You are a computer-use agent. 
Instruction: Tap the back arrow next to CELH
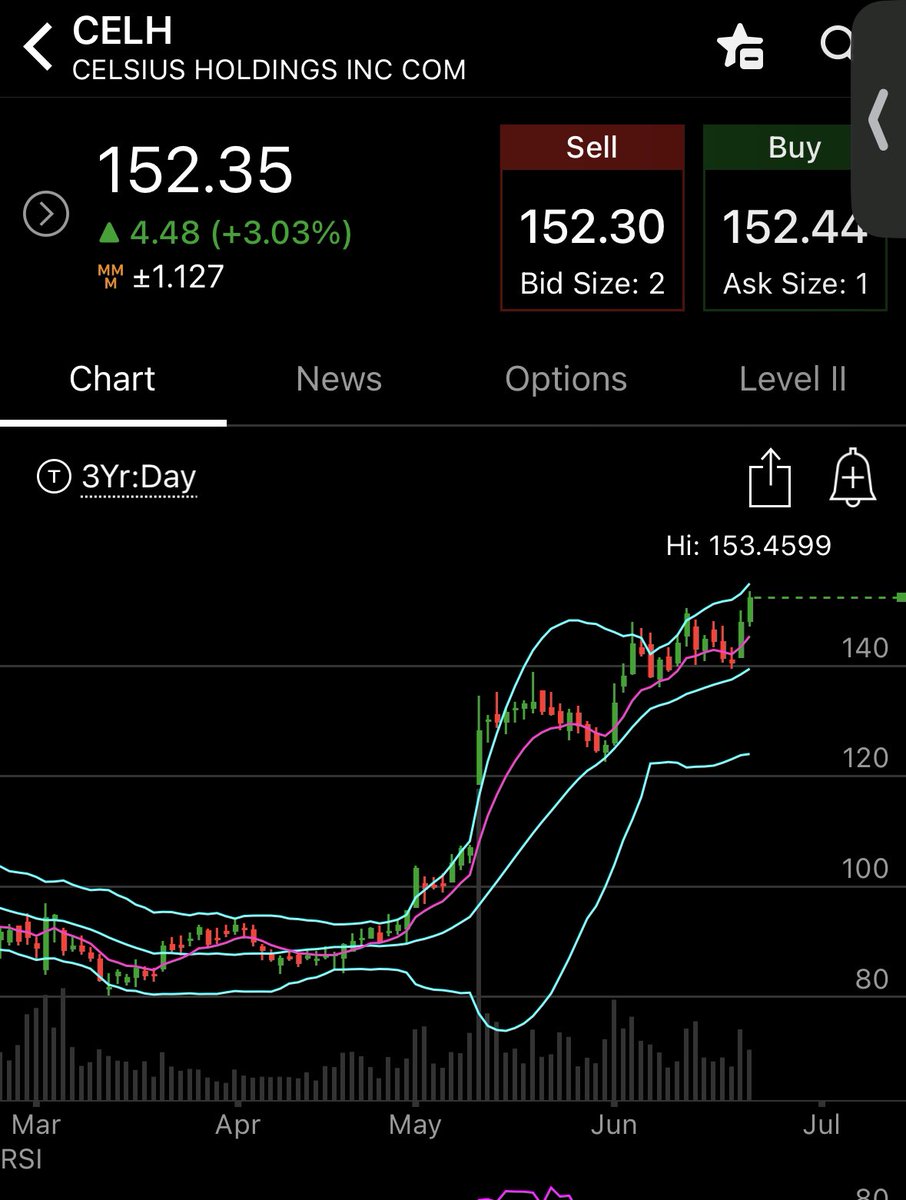[x=38, y=47]
